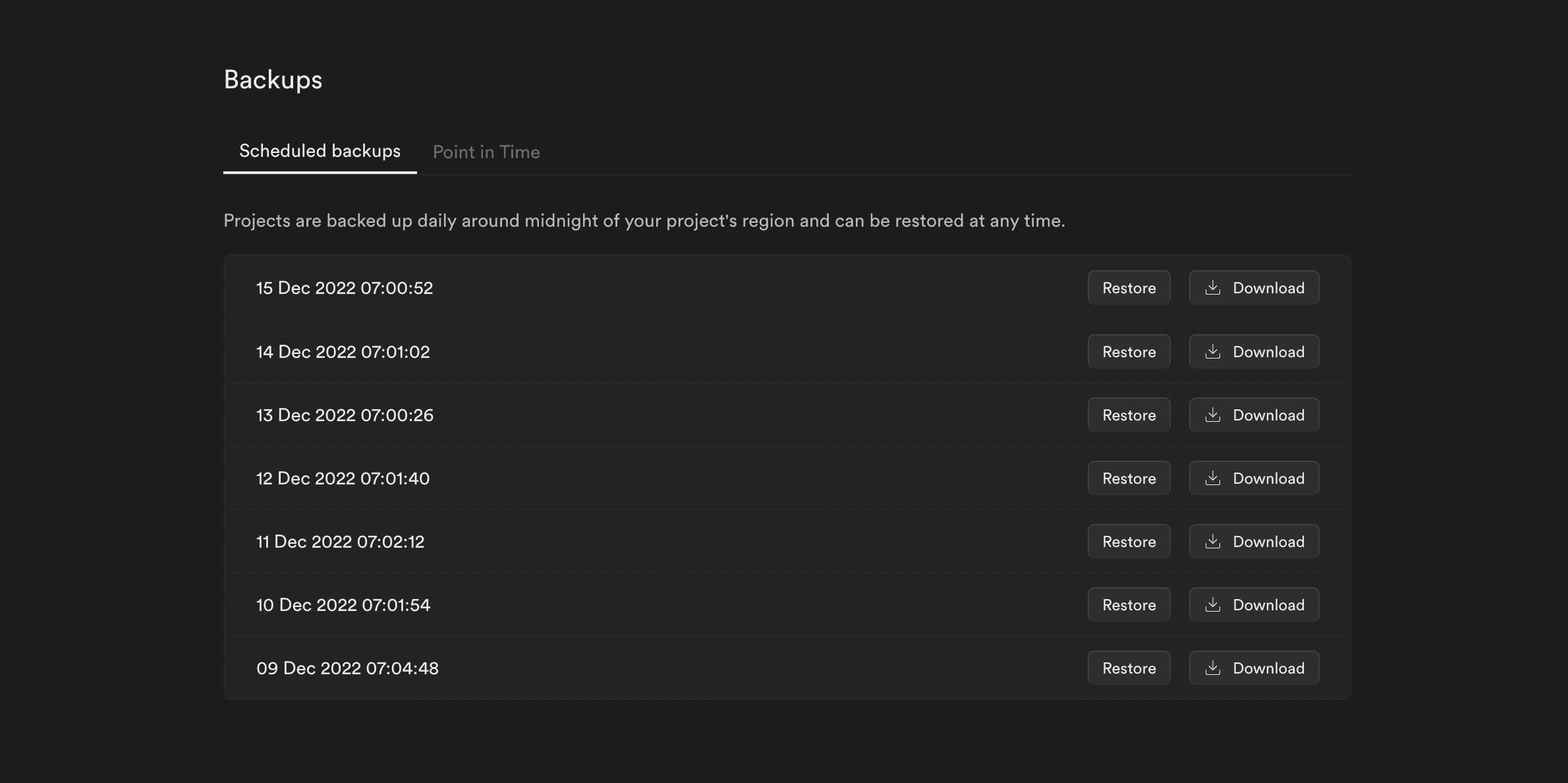Restore the 12 Dec 2022 backup

pyautogui.click(x=1129, y=478)
